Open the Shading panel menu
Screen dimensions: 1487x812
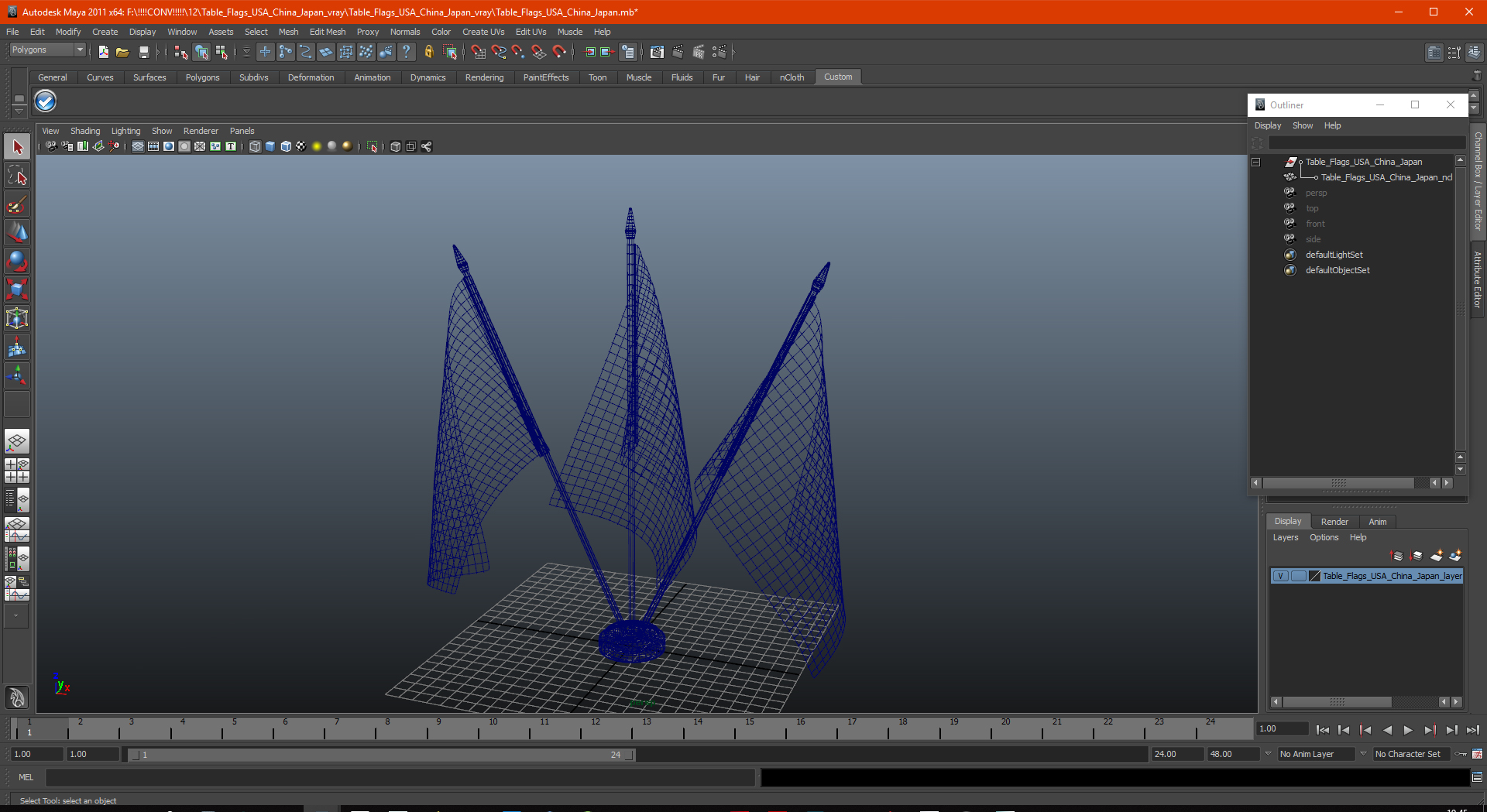(85, 131)
